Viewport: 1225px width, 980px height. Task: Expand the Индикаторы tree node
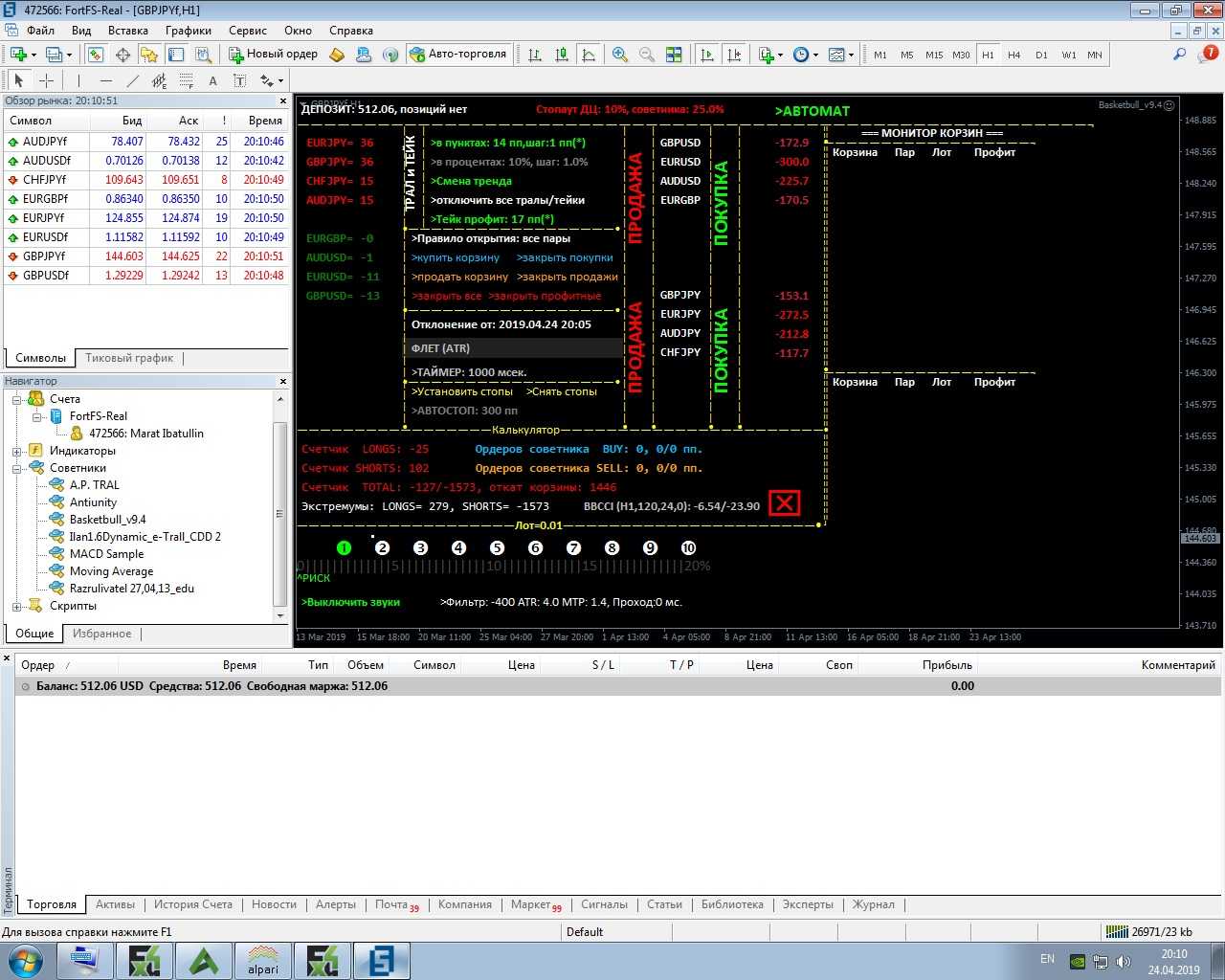(x=17, y=451)
